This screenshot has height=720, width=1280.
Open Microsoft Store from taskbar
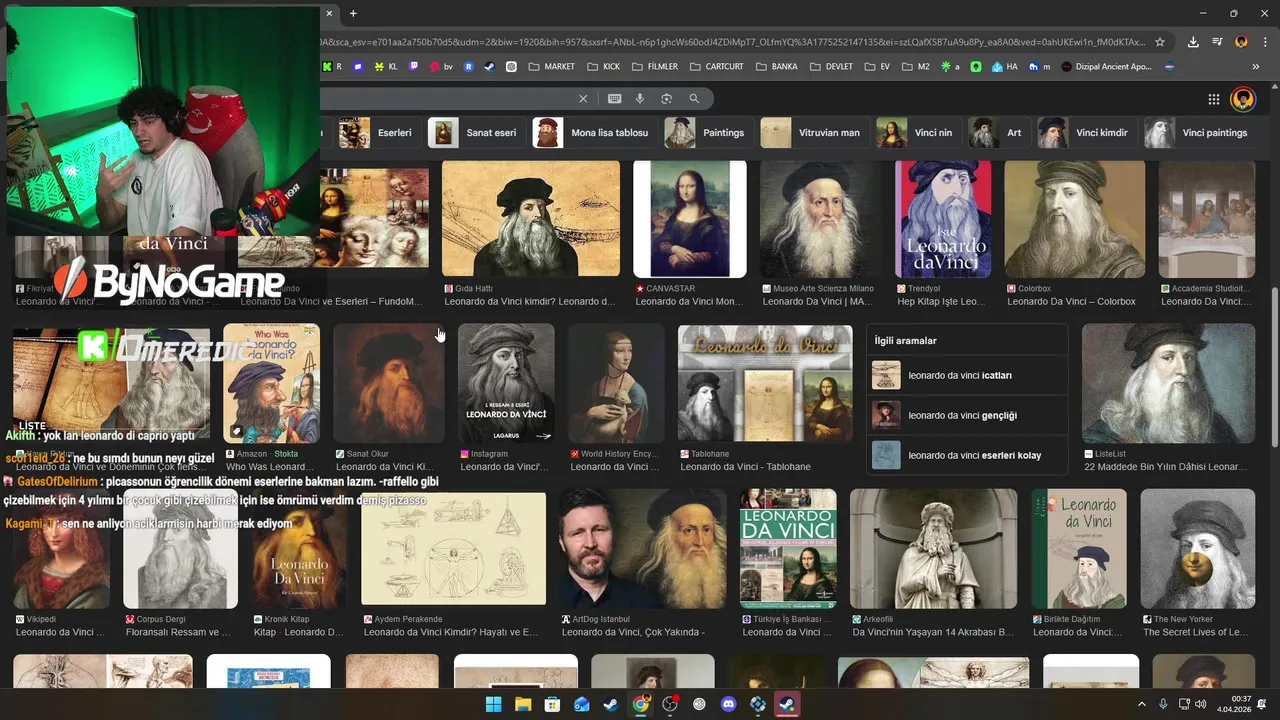click(x=552, y=704)
